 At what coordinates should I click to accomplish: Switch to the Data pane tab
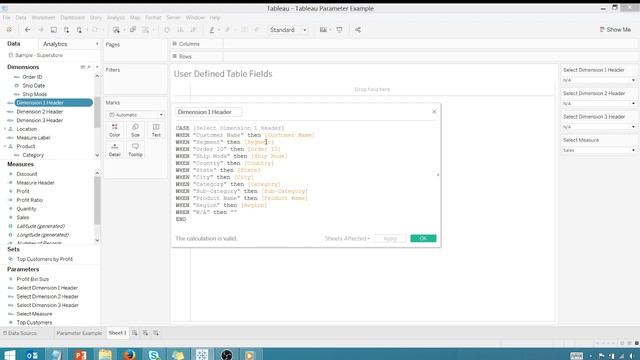tap(13, 44)
